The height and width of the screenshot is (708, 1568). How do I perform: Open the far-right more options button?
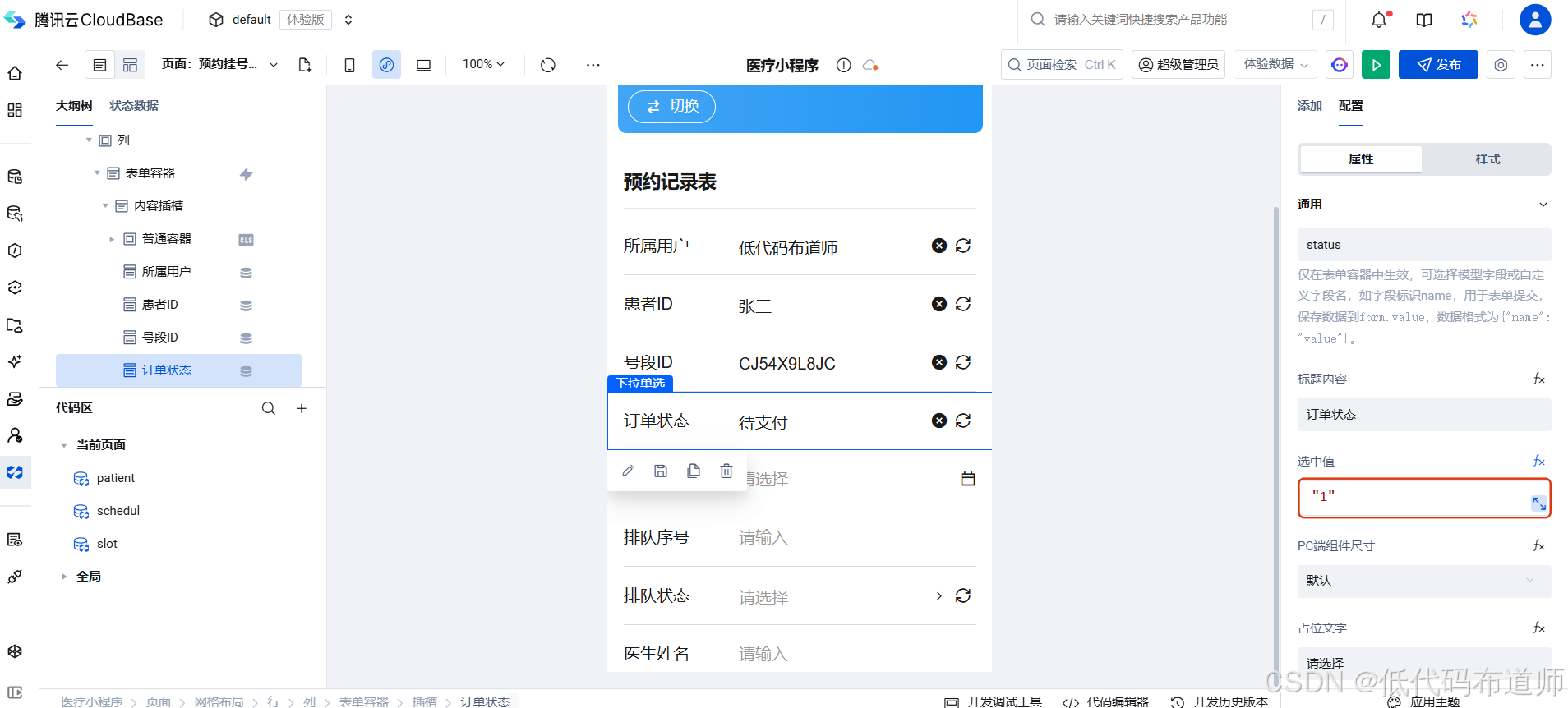1538,65
